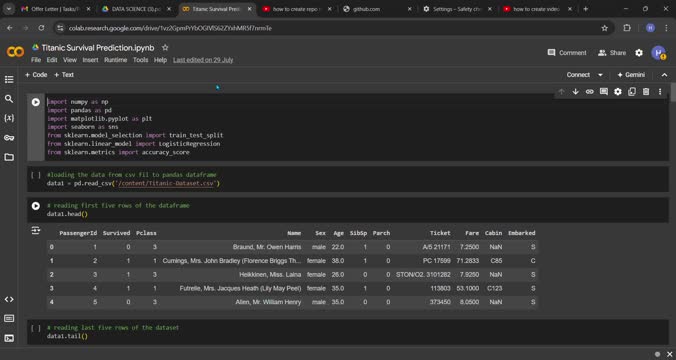Open Code snippets icon in sidebar
The image size is (676, 360).
tap(9, 299)
